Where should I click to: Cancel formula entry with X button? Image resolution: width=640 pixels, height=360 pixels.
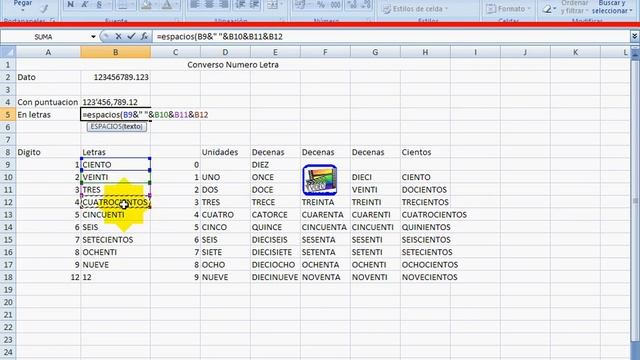pyautogui.click(x=118, y=36)
